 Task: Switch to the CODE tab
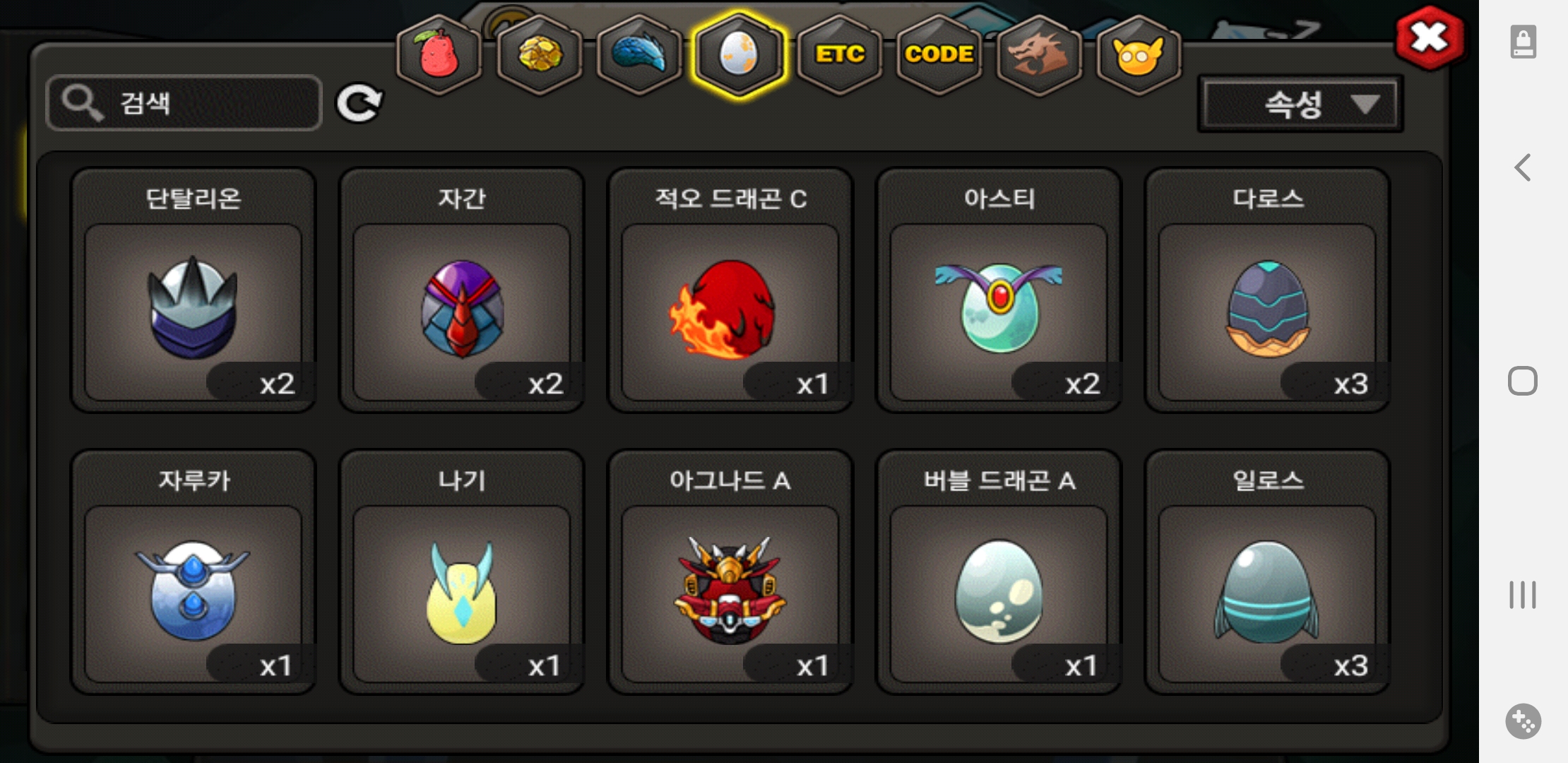(939, 54)
